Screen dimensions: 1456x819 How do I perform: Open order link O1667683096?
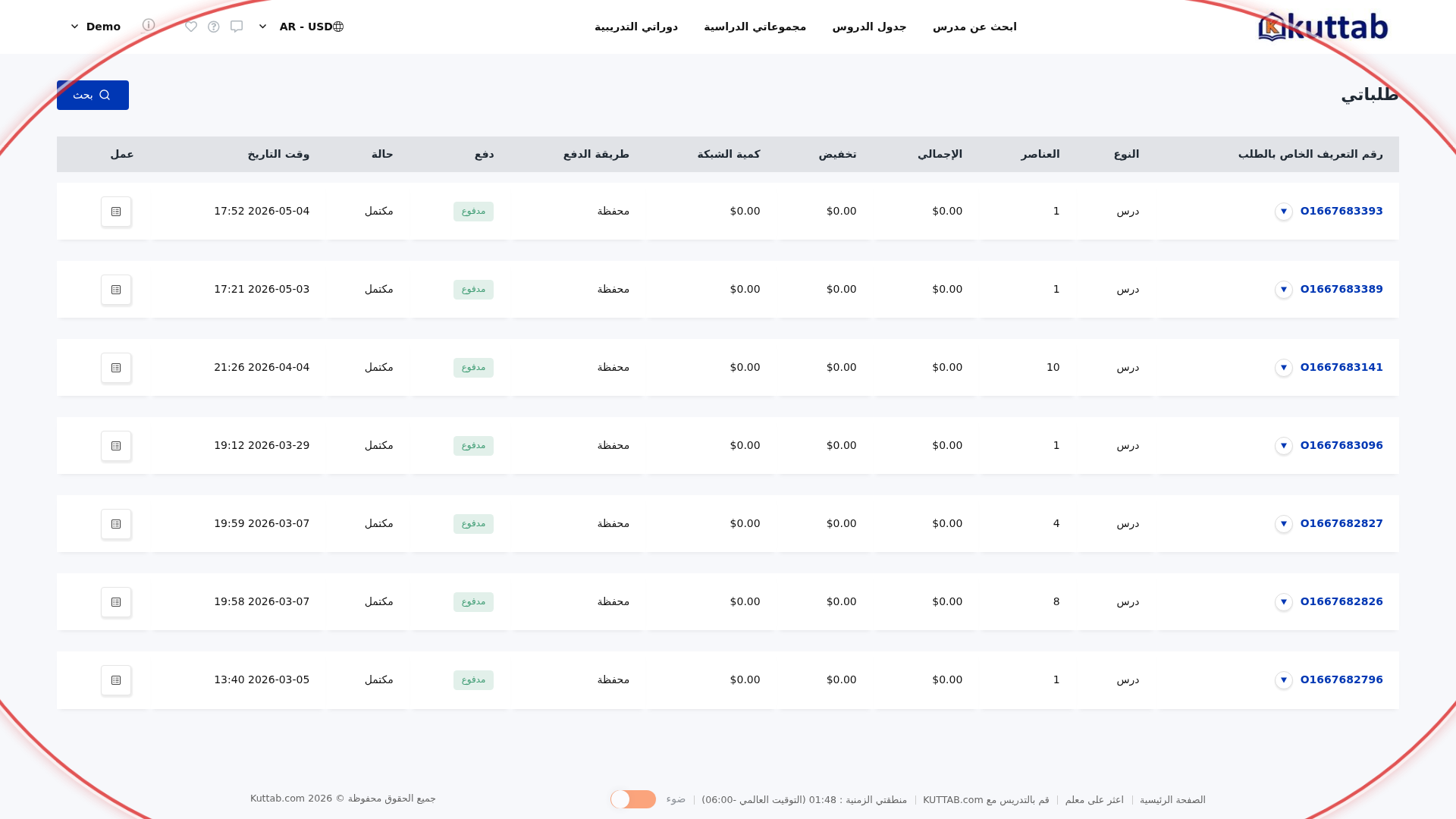point(1341,445)
